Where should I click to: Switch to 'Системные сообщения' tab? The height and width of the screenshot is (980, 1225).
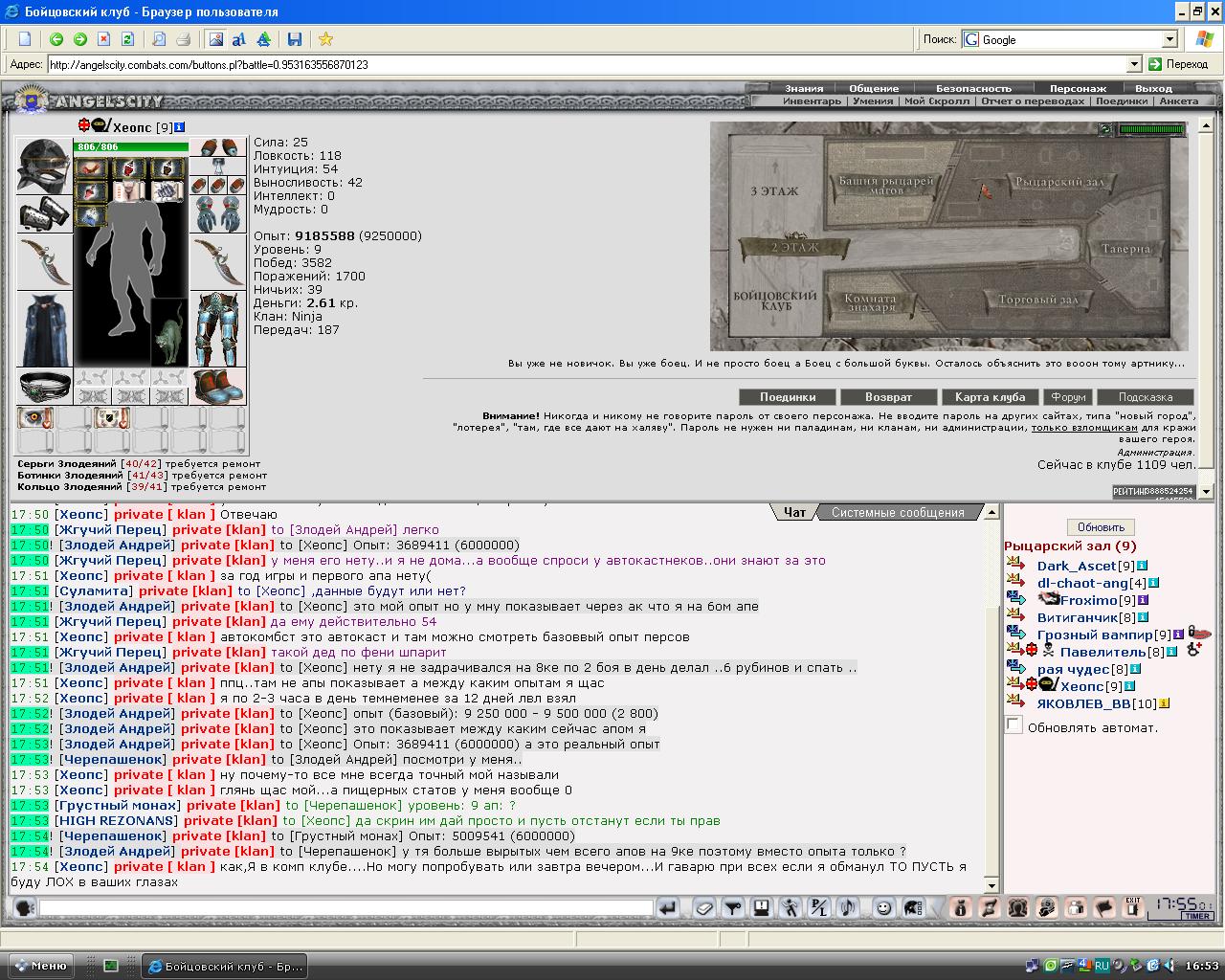(898, 512)
